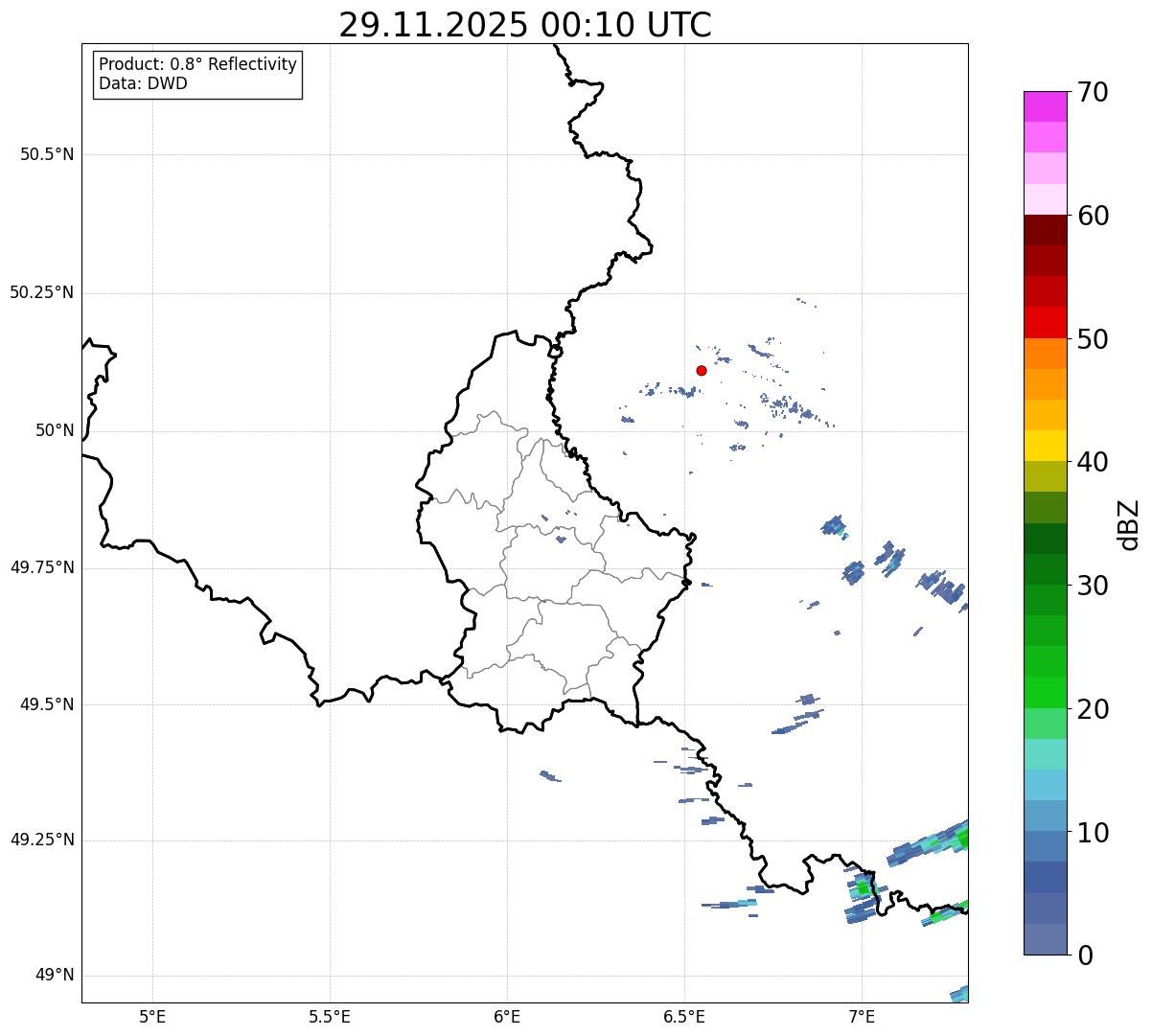The width and height of the screenshot is (1152, 1036).
Task: Click the yellow colorbar segment above 40
Action: [x=1045, y=446]
